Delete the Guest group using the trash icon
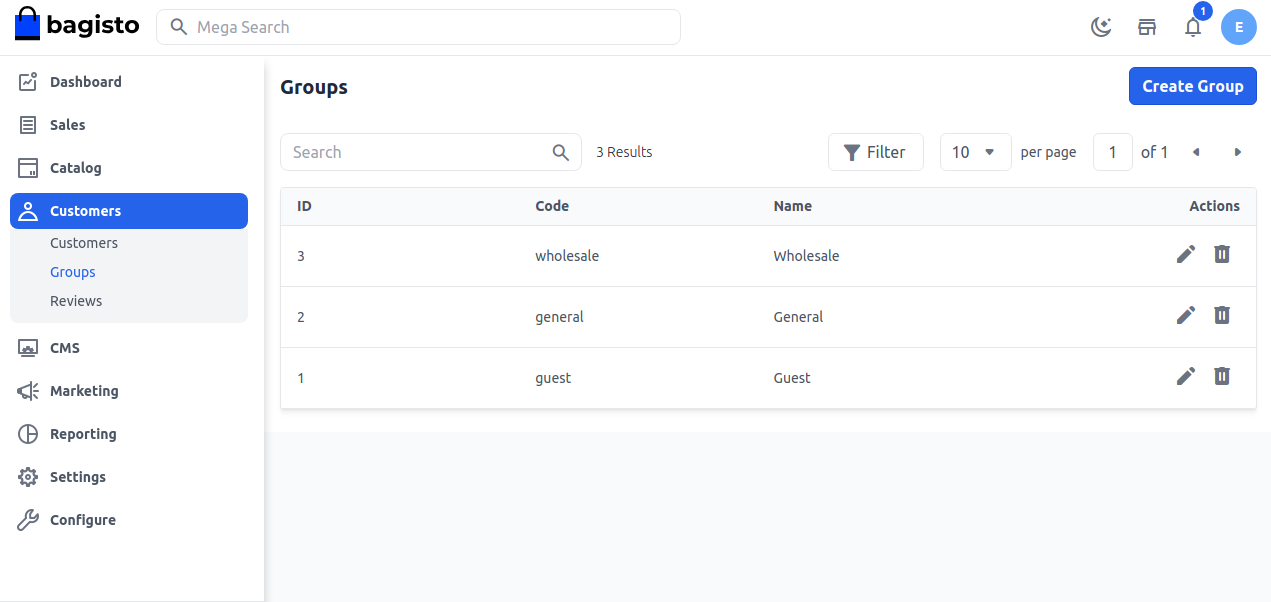 (x=1221, y=376)
